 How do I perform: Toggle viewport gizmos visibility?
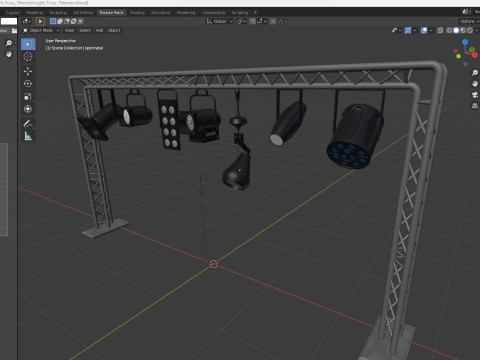coord(408,31)
